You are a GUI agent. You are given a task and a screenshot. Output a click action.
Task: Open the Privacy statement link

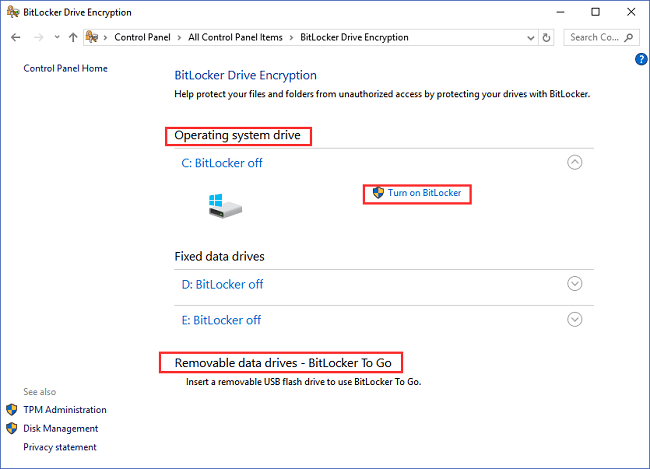point(60,447)
